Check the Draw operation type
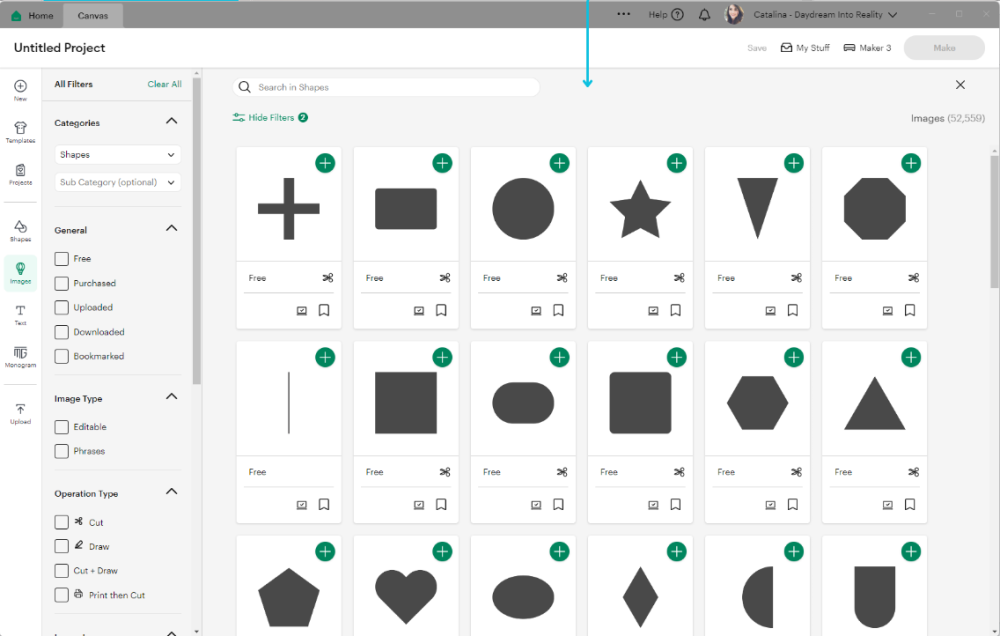The height and width of the screenshot is (636, 1000). pos(61,546)
